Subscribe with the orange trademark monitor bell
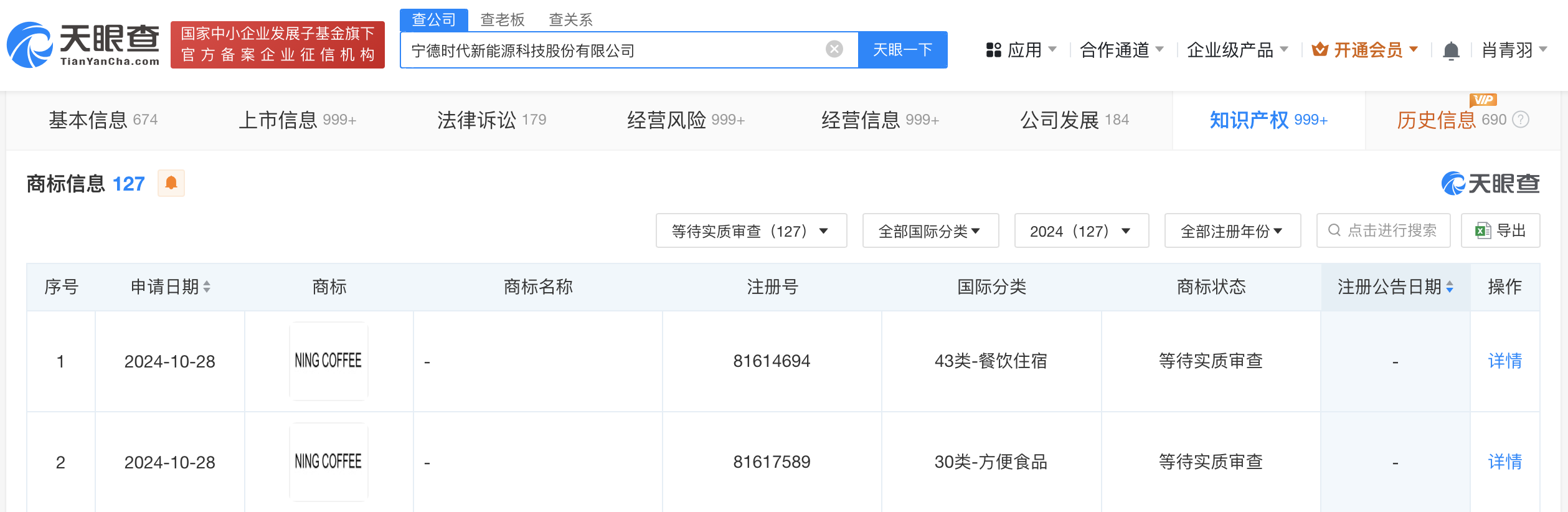Image resolution: width=1568 pixels, height=512 pixels. click(x=171, y=183)
